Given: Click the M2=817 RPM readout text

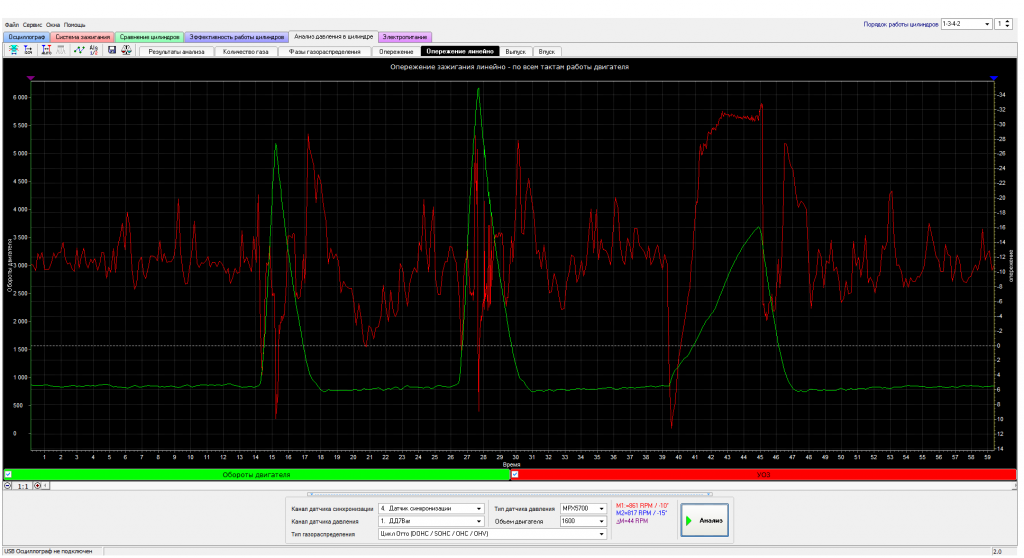Looking at the screenshot, I should (641, 514).
